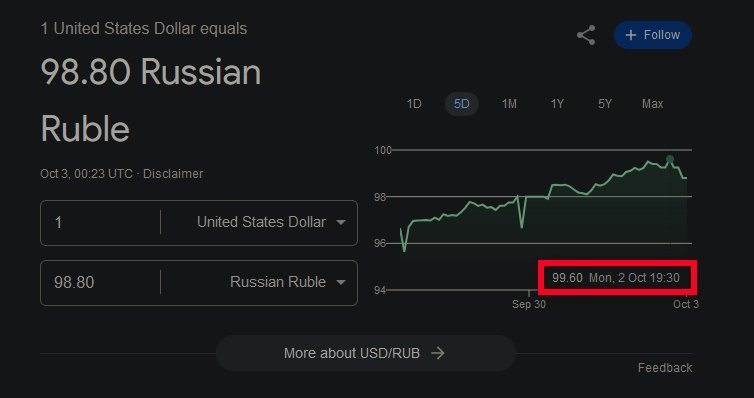Open the United States Dollar currency dropdown
The height and width of the screenshot is (398, 754).
271,222
